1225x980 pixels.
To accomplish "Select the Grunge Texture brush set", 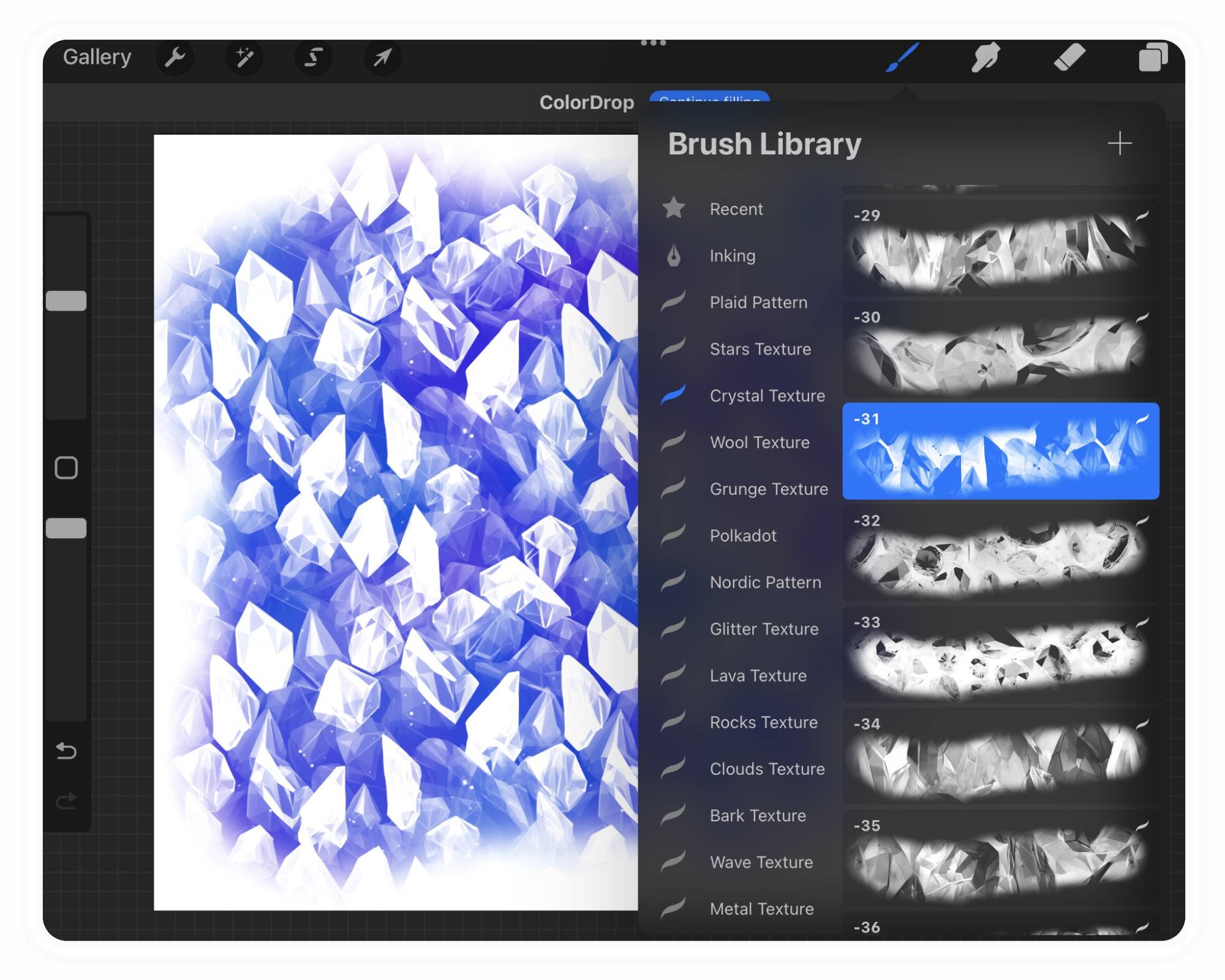I will pos(744,489).
